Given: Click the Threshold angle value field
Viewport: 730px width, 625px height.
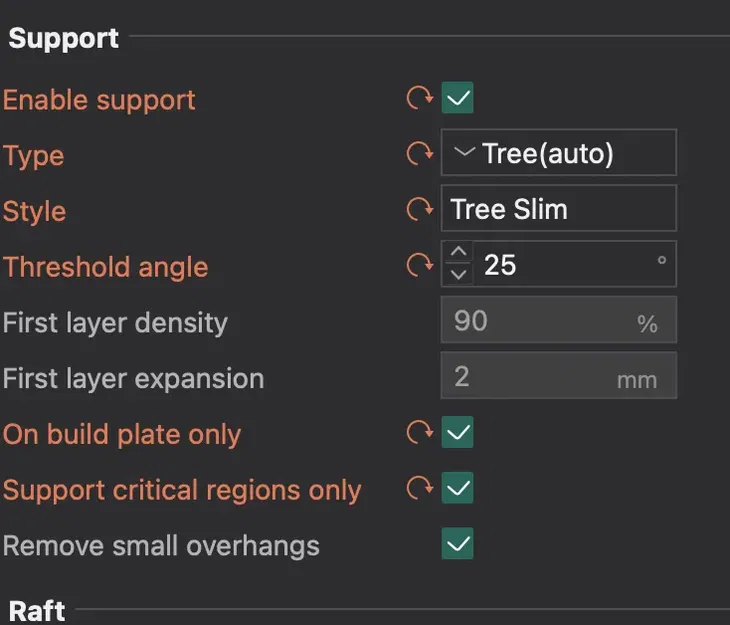Looking at the screenshot, I should coord(565,265).
